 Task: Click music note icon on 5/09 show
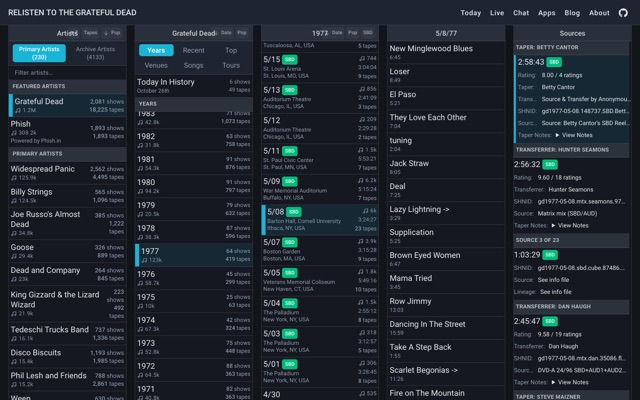tap(361, 180)
